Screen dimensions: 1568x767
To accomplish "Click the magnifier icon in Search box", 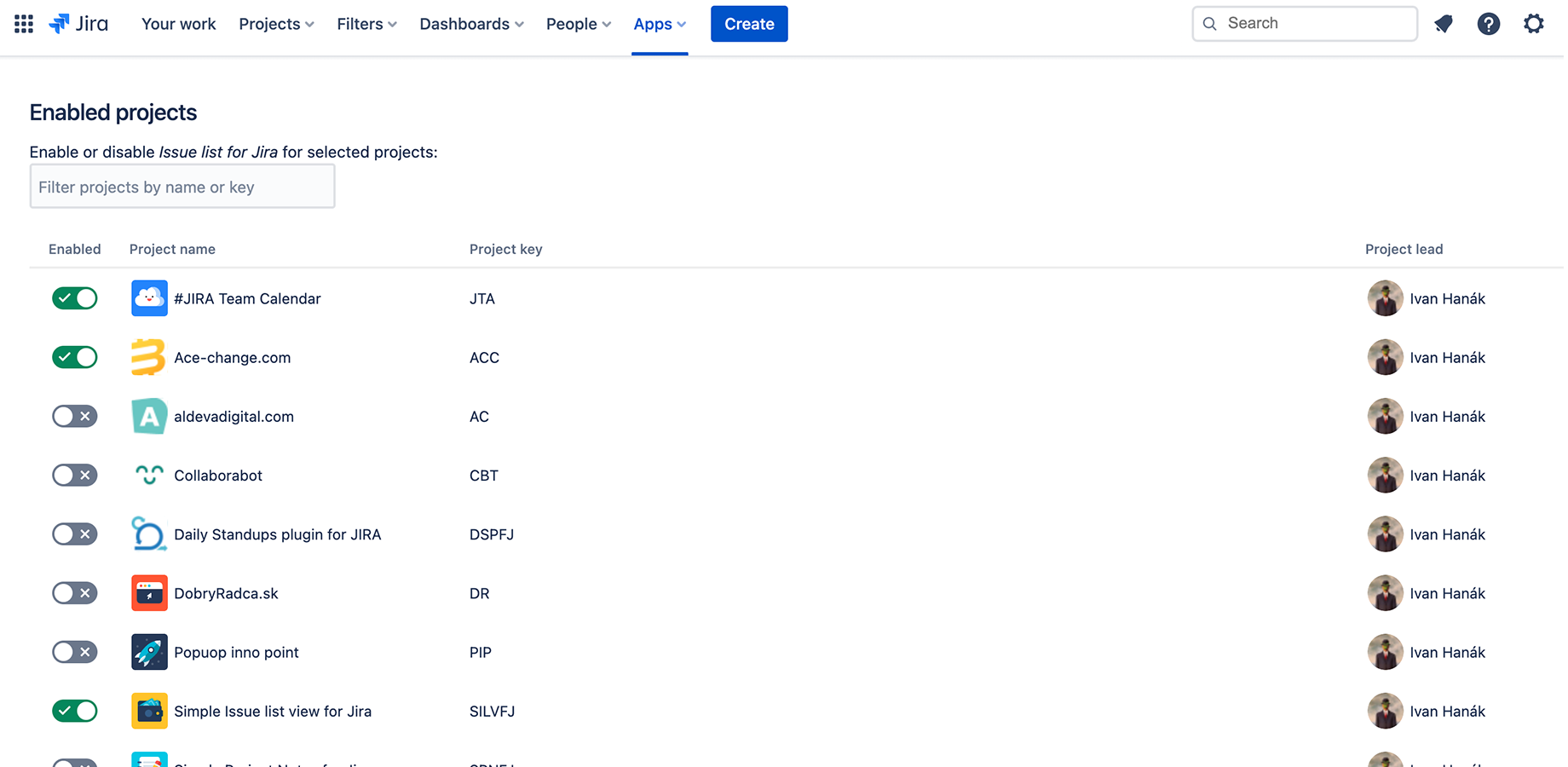I will pos(1209,24).
